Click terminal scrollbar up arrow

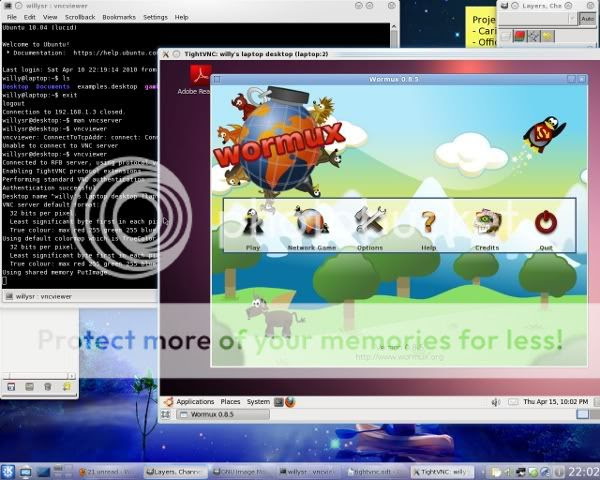[x=394, y=27]
